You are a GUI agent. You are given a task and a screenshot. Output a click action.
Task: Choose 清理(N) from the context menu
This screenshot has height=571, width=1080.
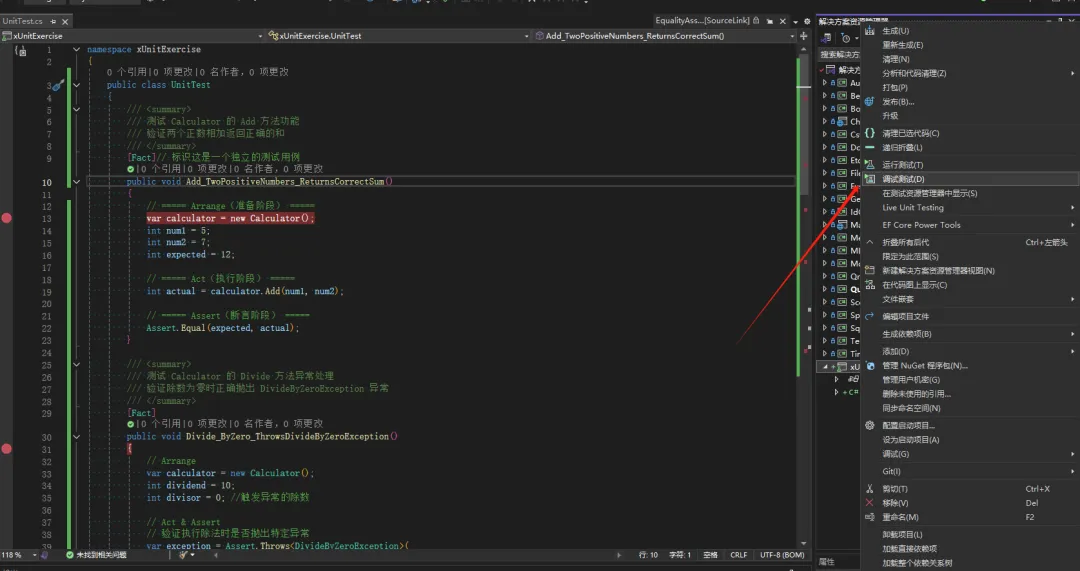(970, 59)
